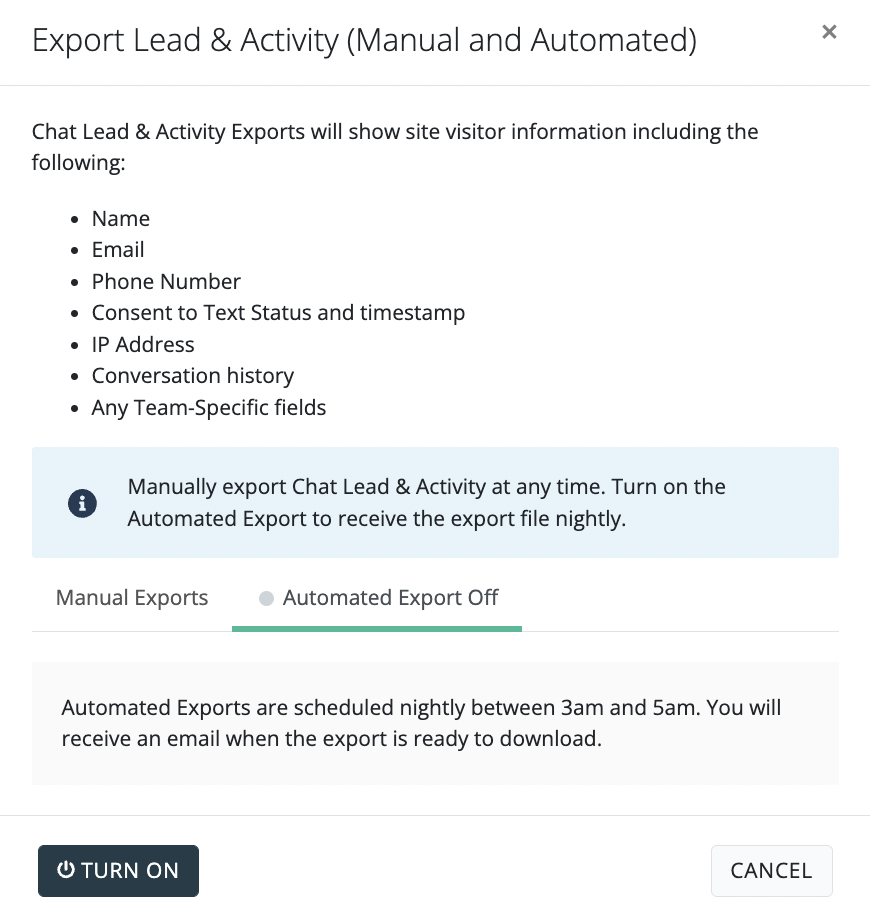Click the "IP Address" bullet item
The width and height of the screenshot is (870, 916).
coord(143,345)
